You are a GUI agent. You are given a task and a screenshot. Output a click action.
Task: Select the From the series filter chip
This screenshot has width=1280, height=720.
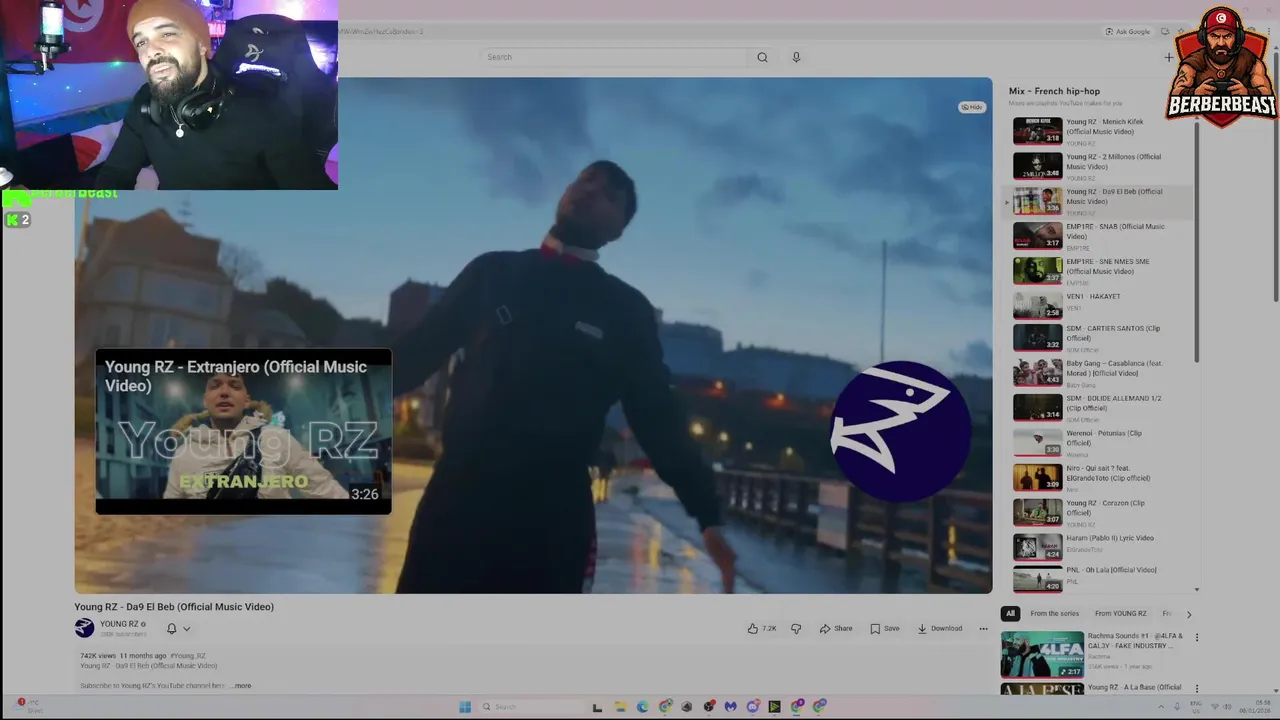(1054, 614)
